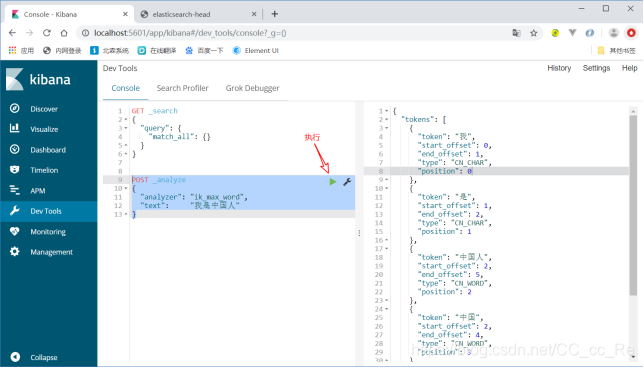
Task: Click the "text" line of the request
Action: (x=190, y=205)
